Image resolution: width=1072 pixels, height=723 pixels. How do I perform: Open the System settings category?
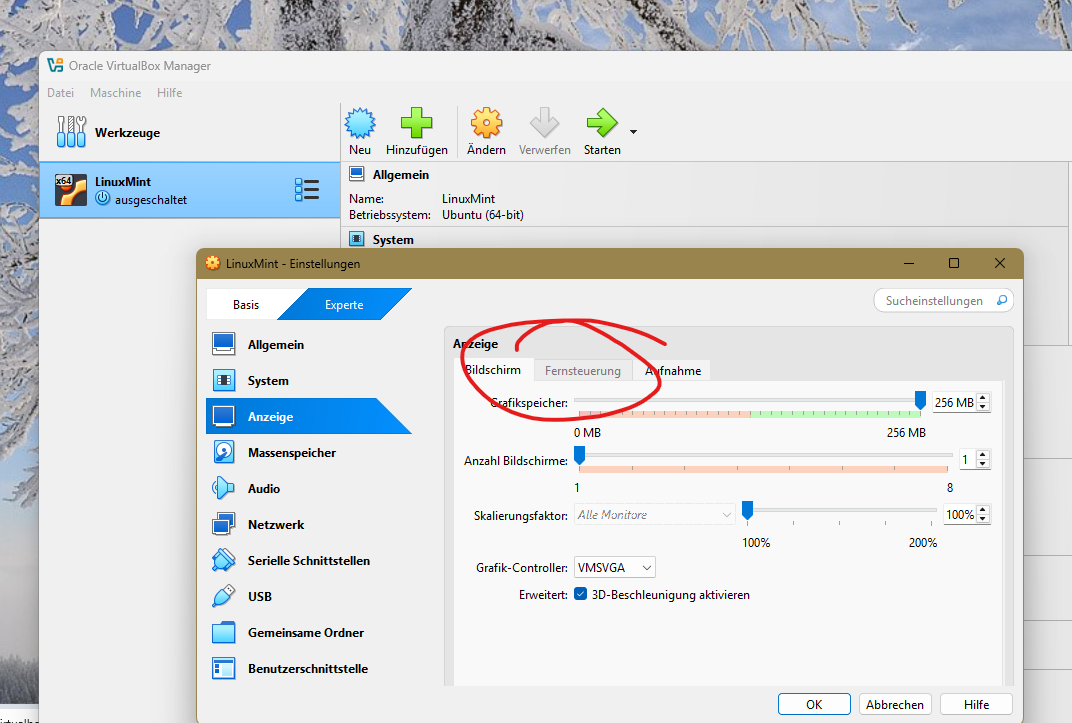(x=308, y=381)
